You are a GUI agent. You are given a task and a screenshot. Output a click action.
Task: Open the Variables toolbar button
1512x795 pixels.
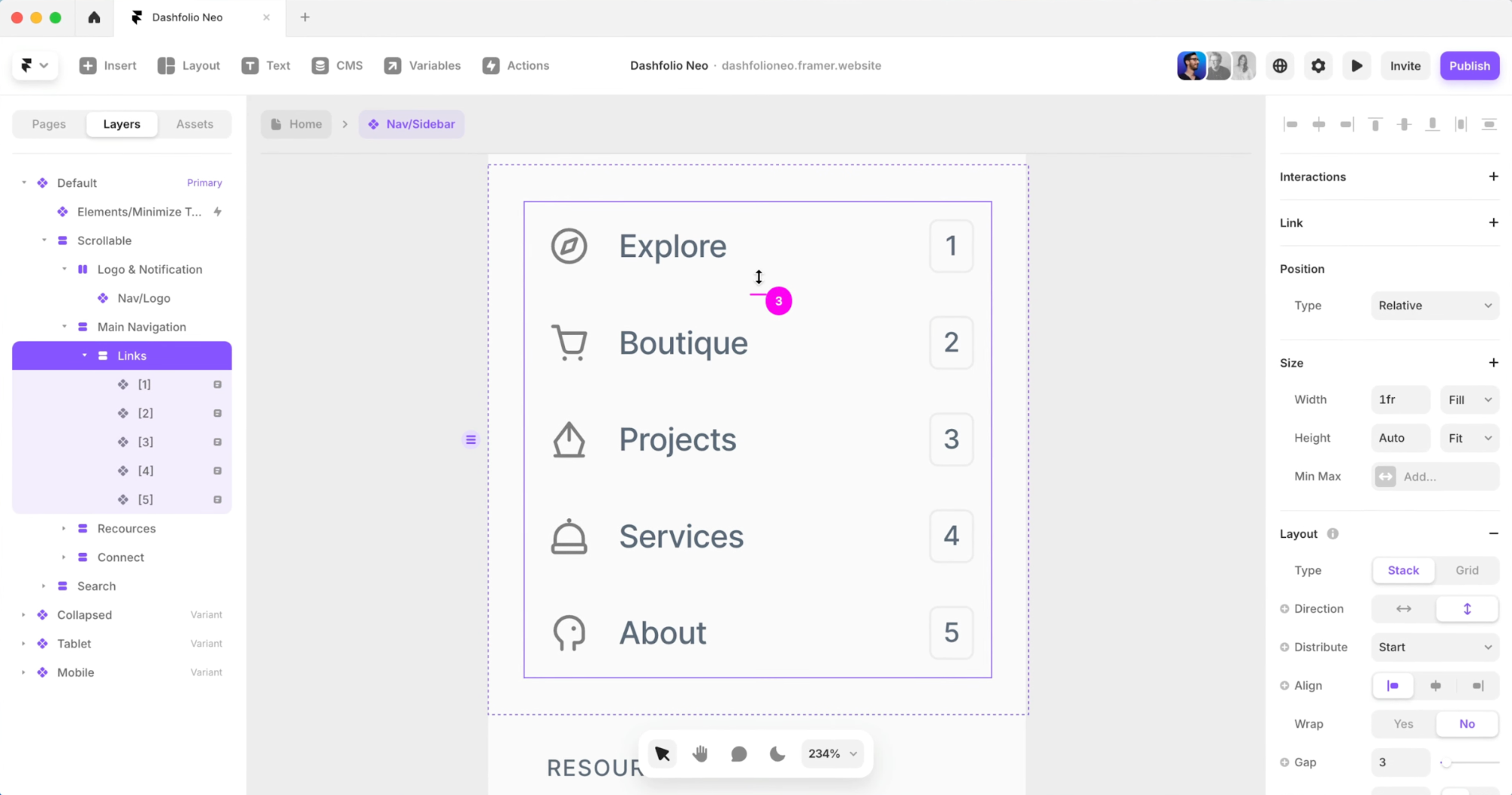click(423, 66)
